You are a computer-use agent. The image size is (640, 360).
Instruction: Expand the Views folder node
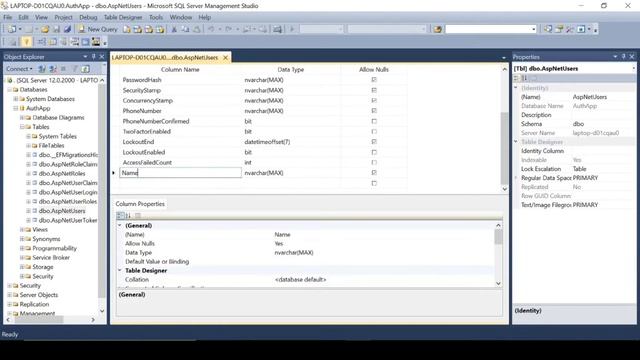pos(22,229)
